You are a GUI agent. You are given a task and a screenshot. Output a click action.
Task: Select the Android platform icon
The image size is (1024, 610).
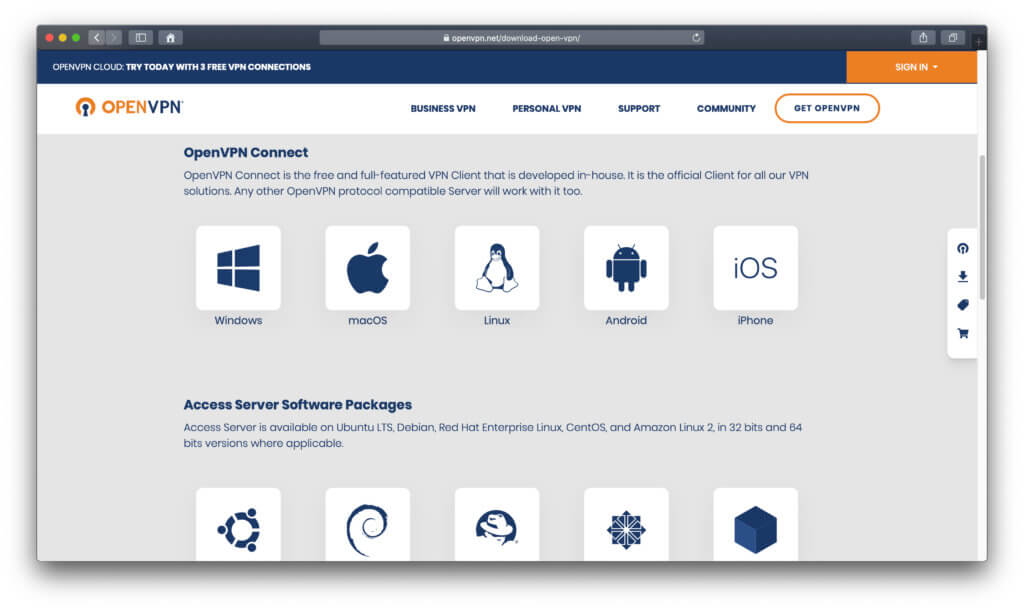click(626, 267)
